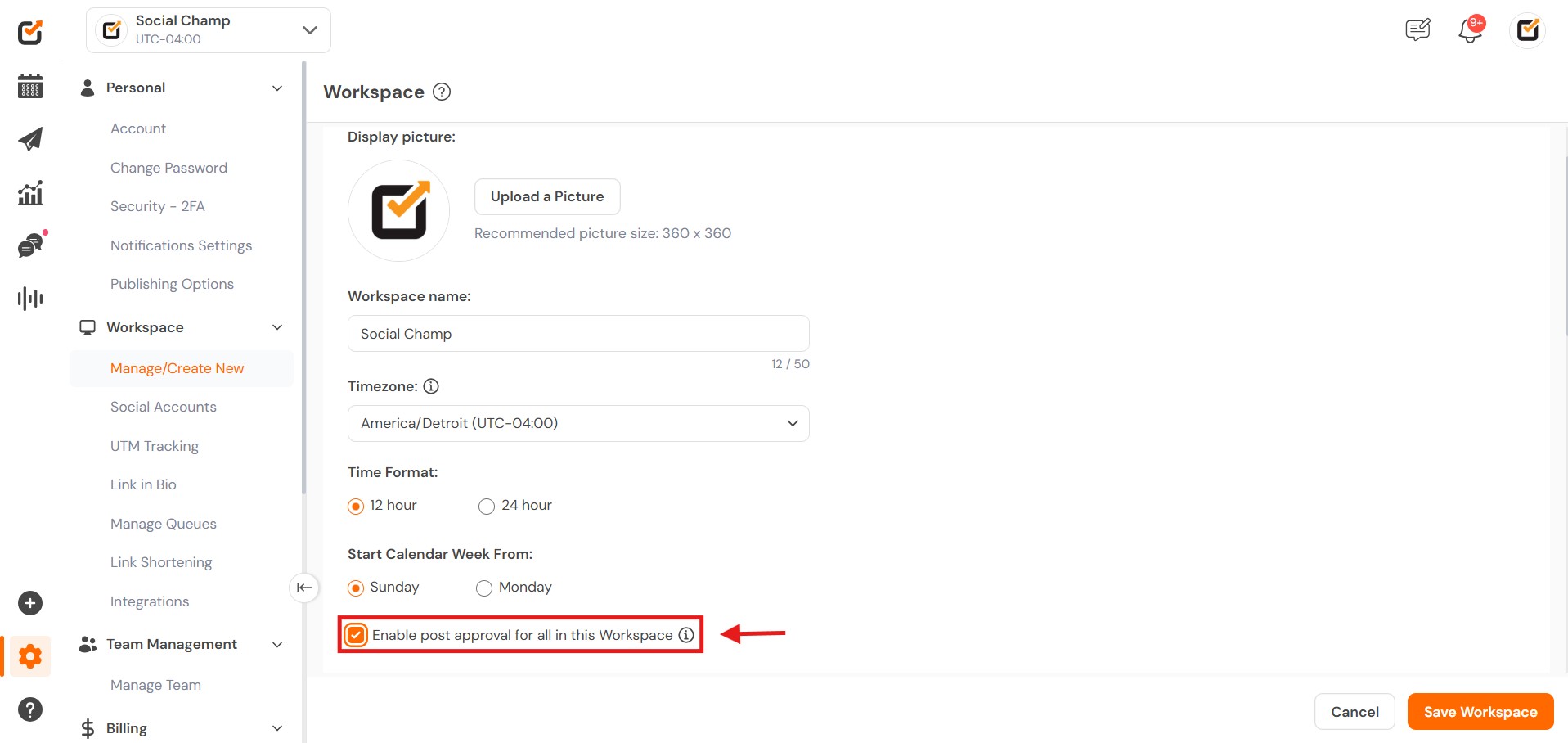Click the paper plane publish icon

tap(30, 139)
